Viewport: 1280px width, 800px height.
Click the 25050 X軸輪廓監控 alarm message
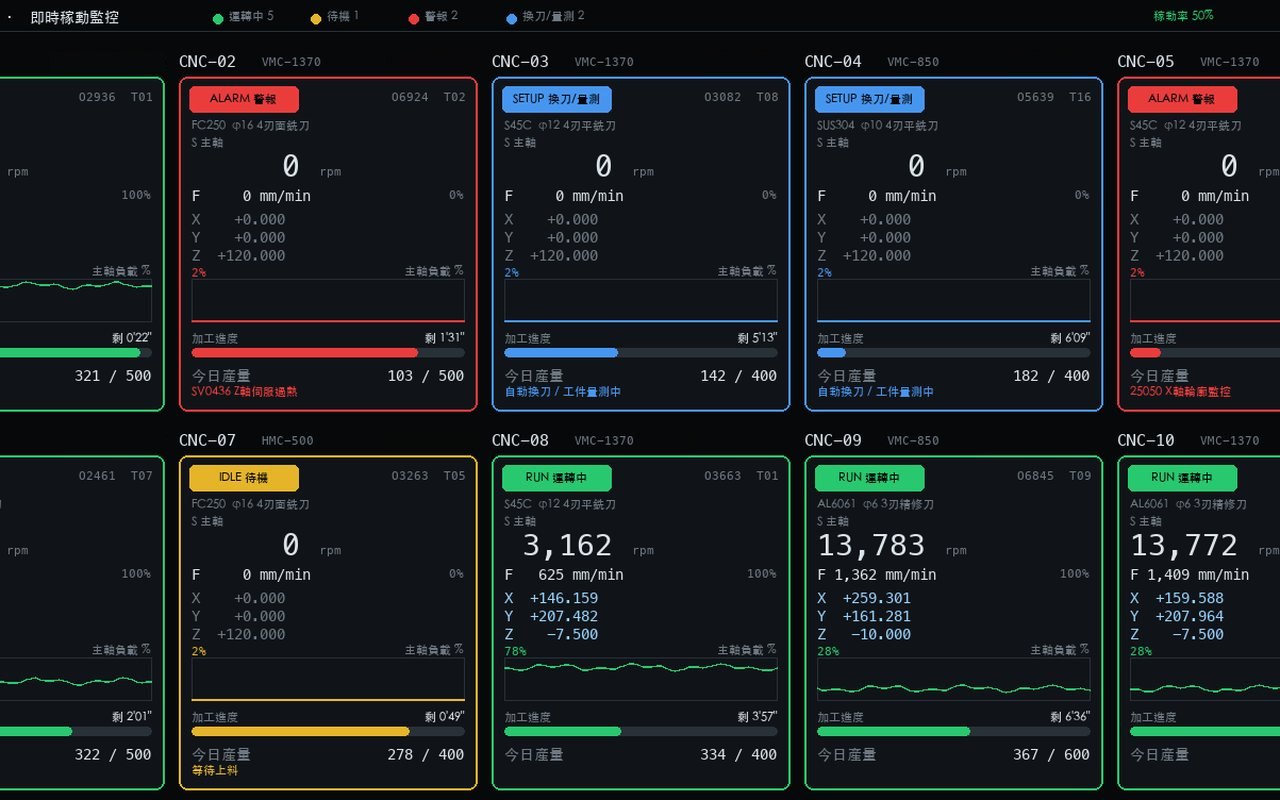pyautogui.click(x=1180, y=392)
